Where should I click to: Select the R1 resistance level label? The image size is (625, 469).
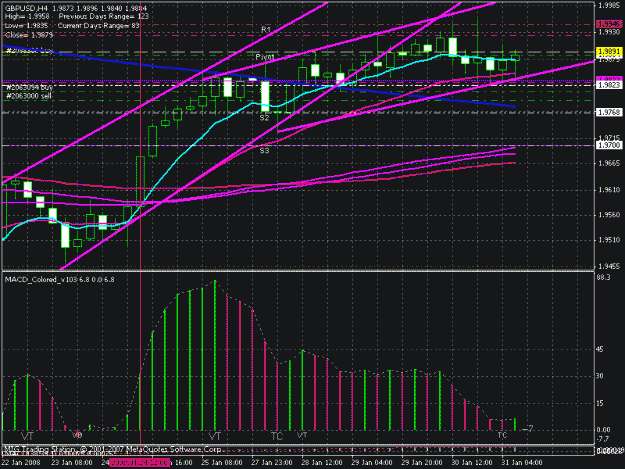(x=266, y=30)
